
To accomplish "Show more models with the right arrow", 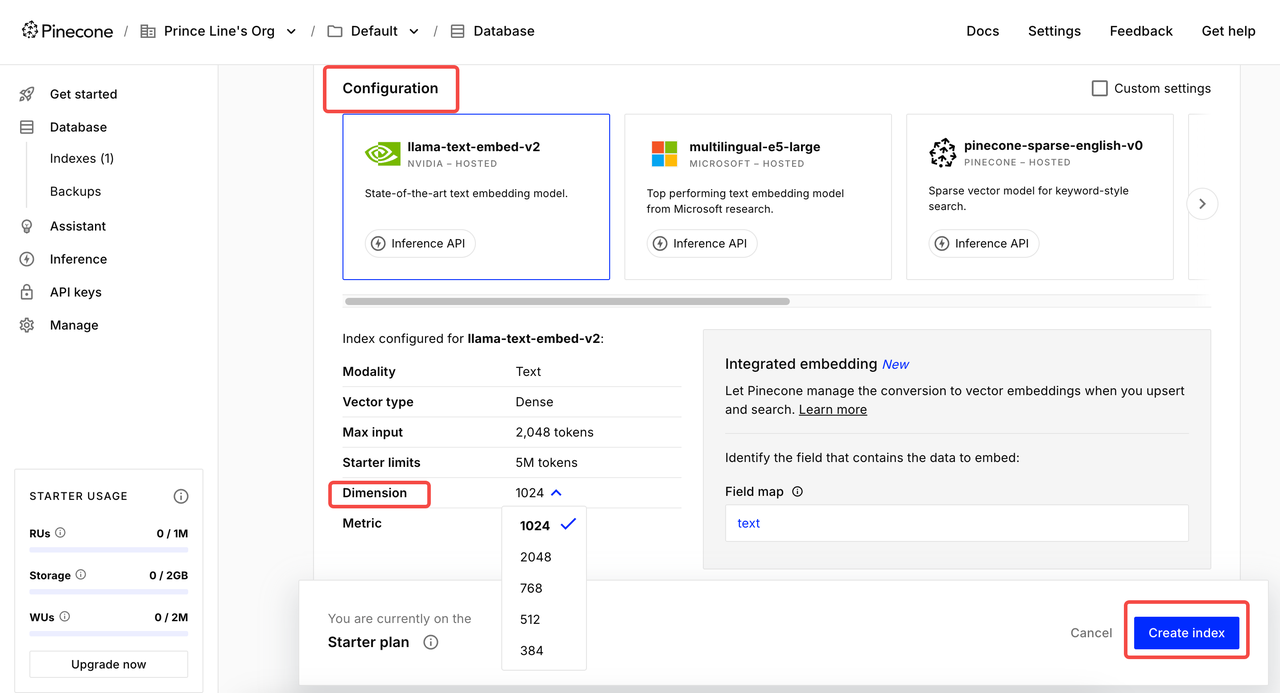I will pos(1202,204).
